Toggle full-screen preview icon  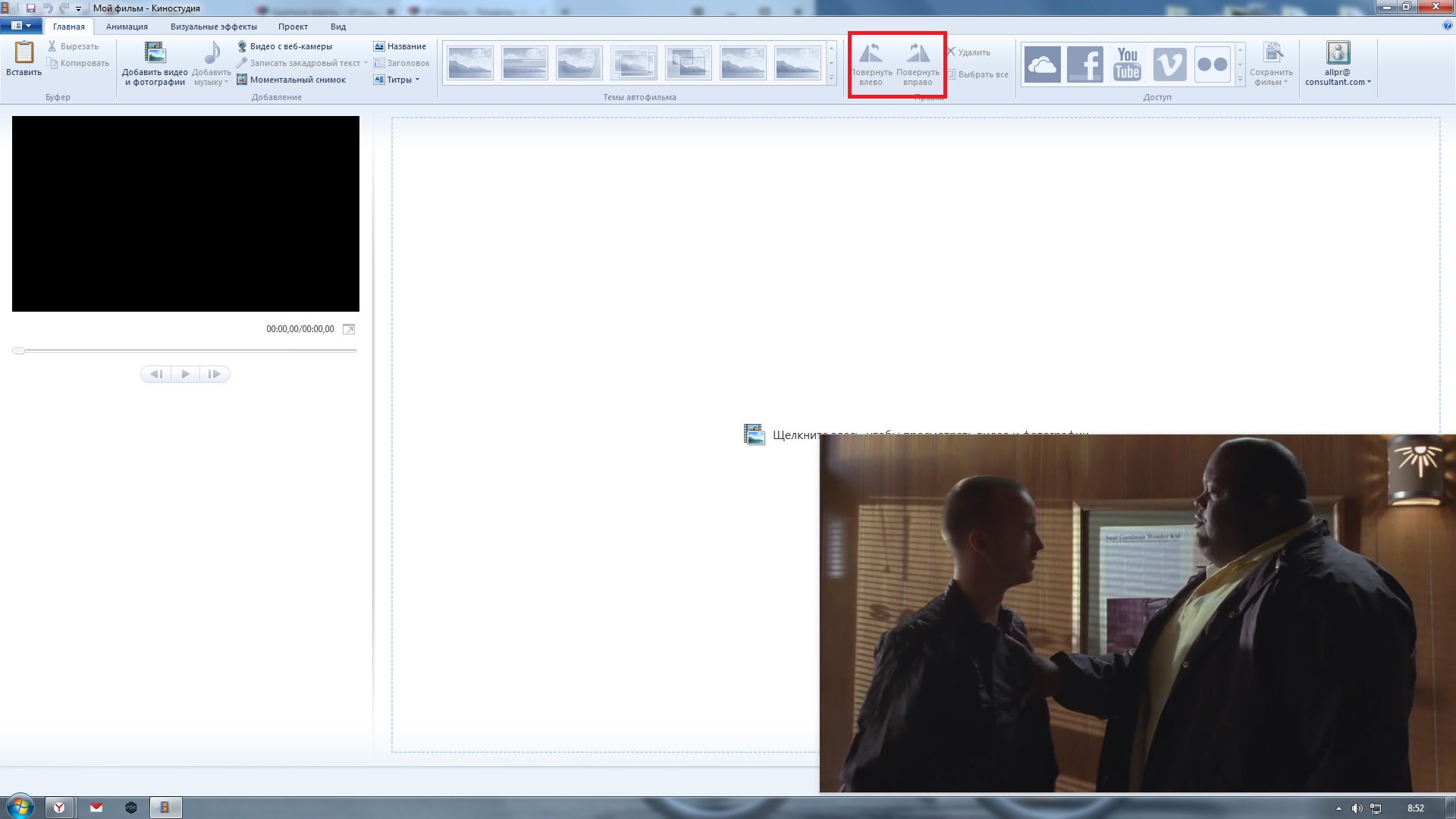[x=349, y=329]
